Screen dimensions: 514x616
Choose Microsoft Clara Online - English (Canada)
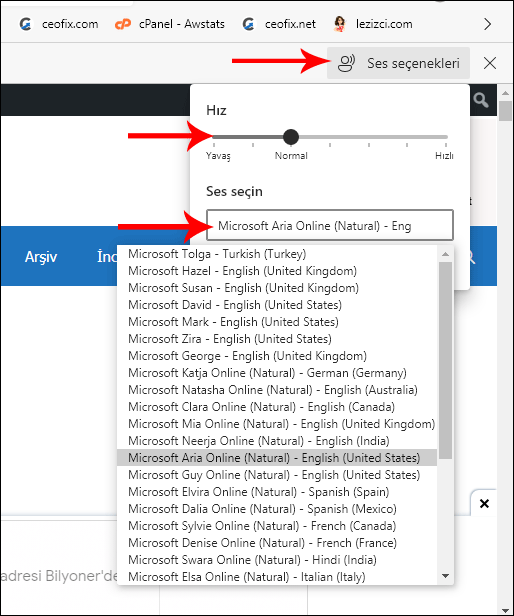(277, 407)
